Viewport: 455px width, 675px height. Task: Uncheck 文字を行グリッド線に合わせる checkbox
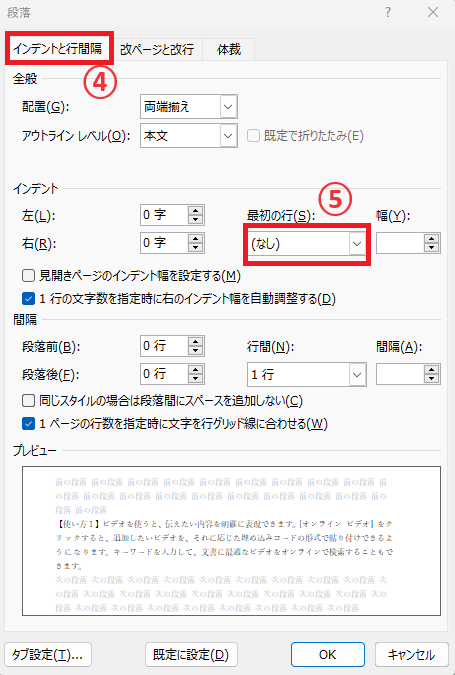[28, 424]
